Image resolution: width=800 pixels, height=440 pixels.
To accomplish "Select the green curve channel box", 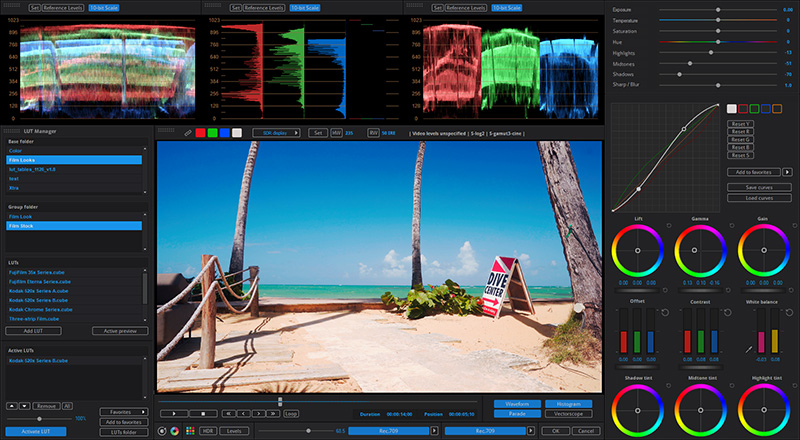I will pos(754,109).
